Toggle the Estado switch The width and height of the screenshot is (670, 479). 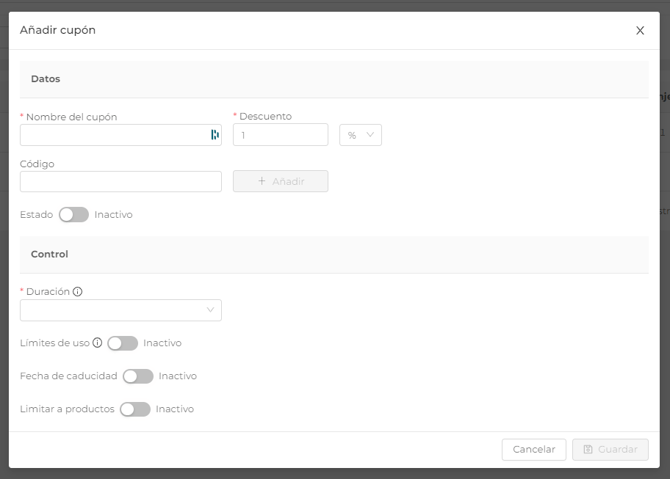click(74, 214)
